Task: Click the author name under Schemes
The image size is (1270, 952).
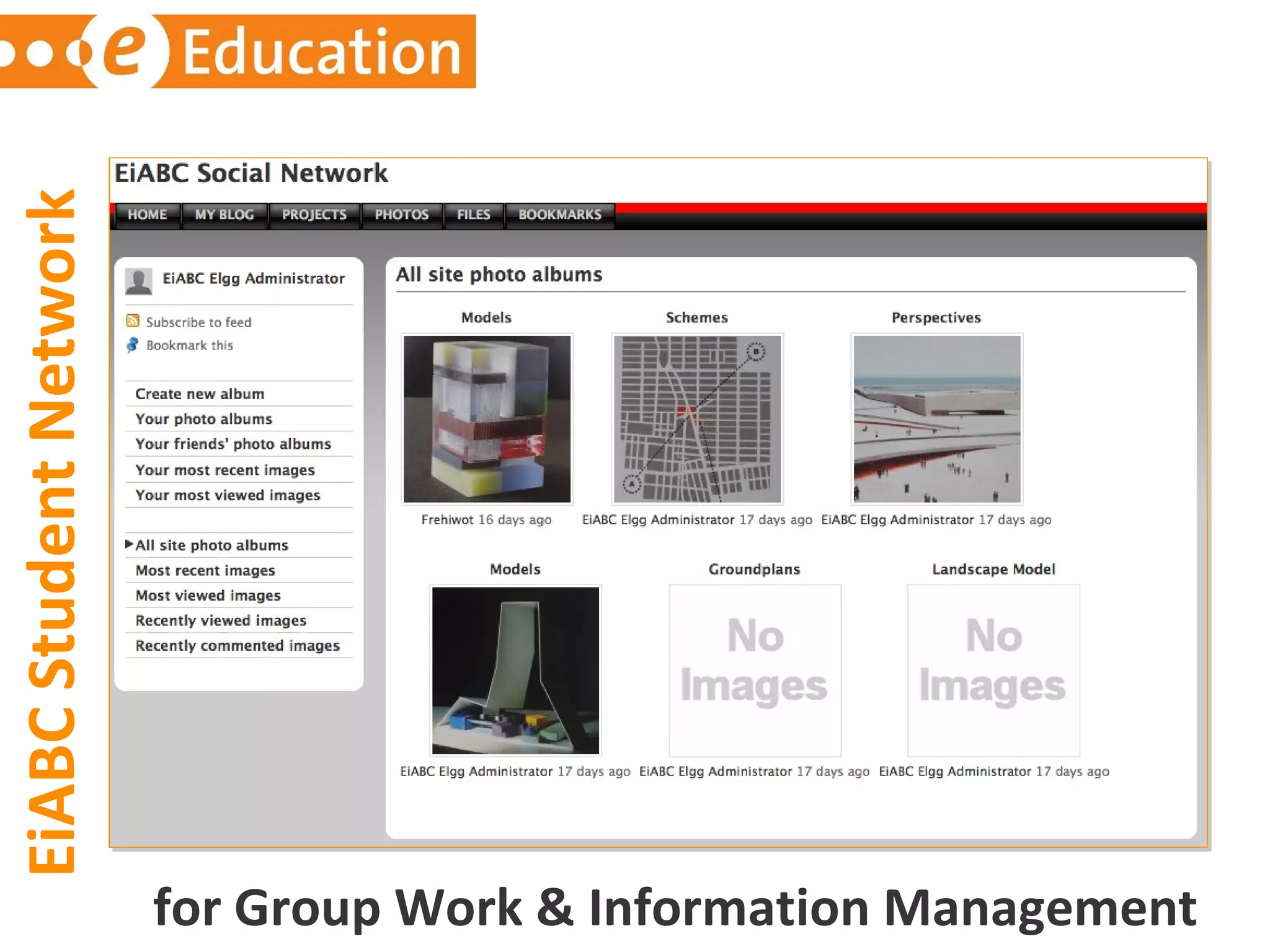Action: pos(658,519)
